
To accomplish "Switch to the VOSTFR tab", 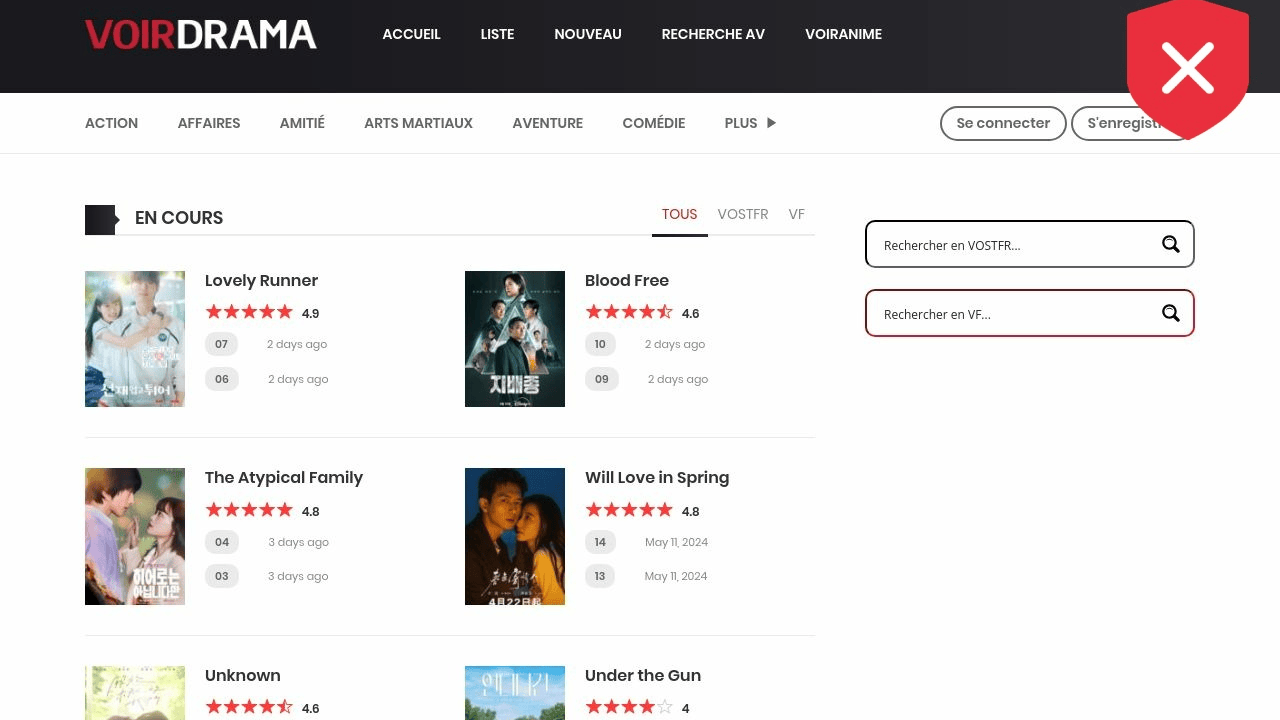I will pyautogui.click(x=743, y=214).
